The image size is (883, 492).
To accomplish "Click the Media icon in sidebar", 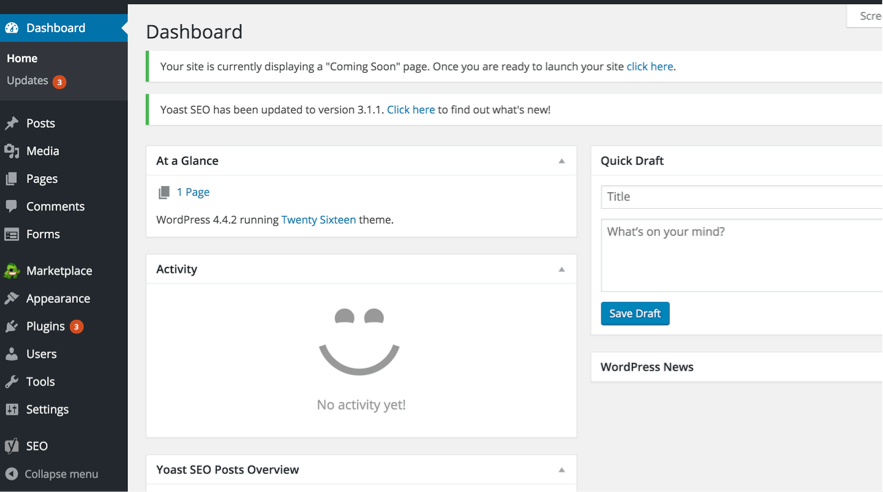I will point(12,151).
